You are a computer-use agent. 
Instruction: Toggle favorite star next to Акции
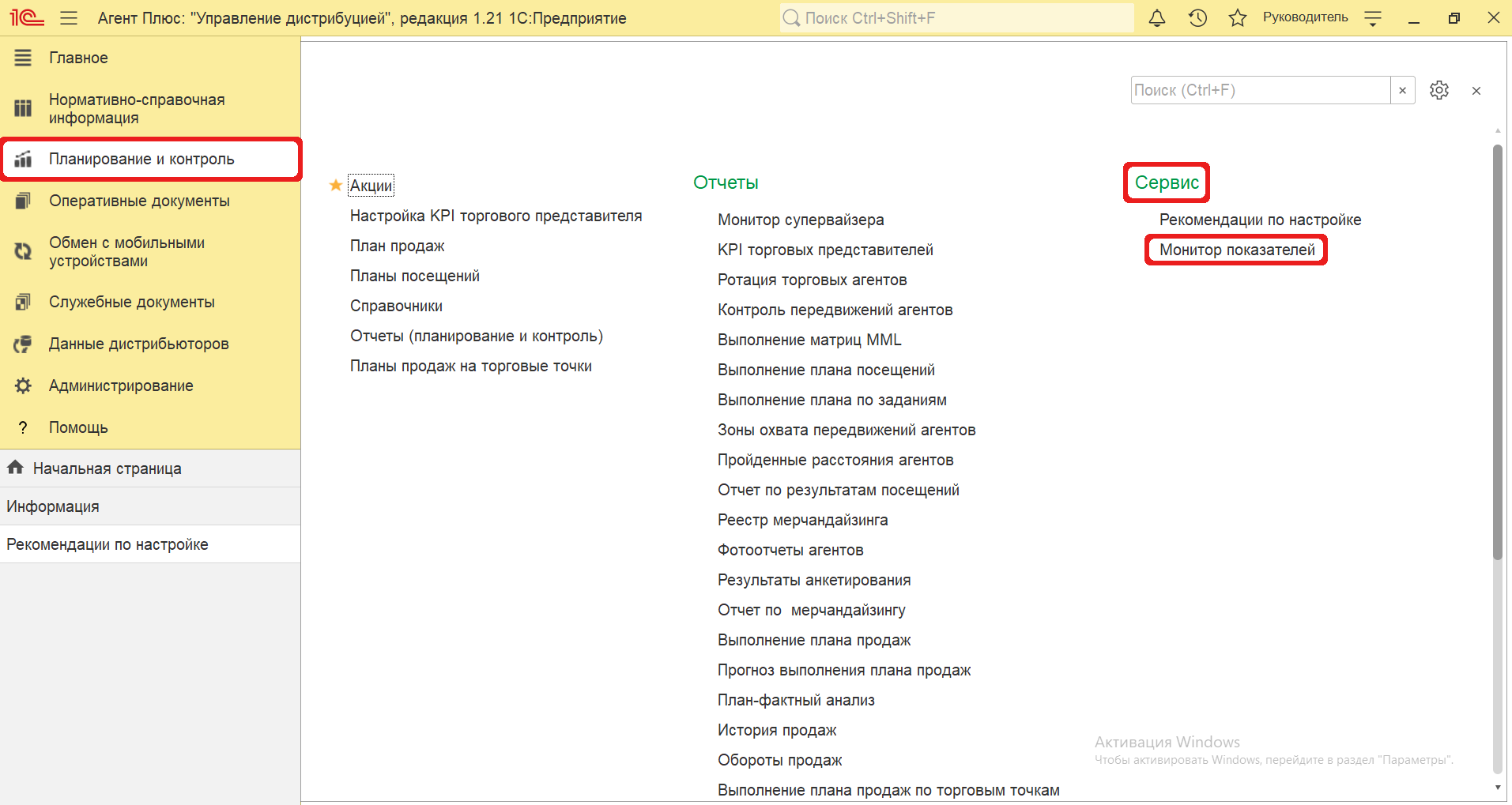coord(336,185)
